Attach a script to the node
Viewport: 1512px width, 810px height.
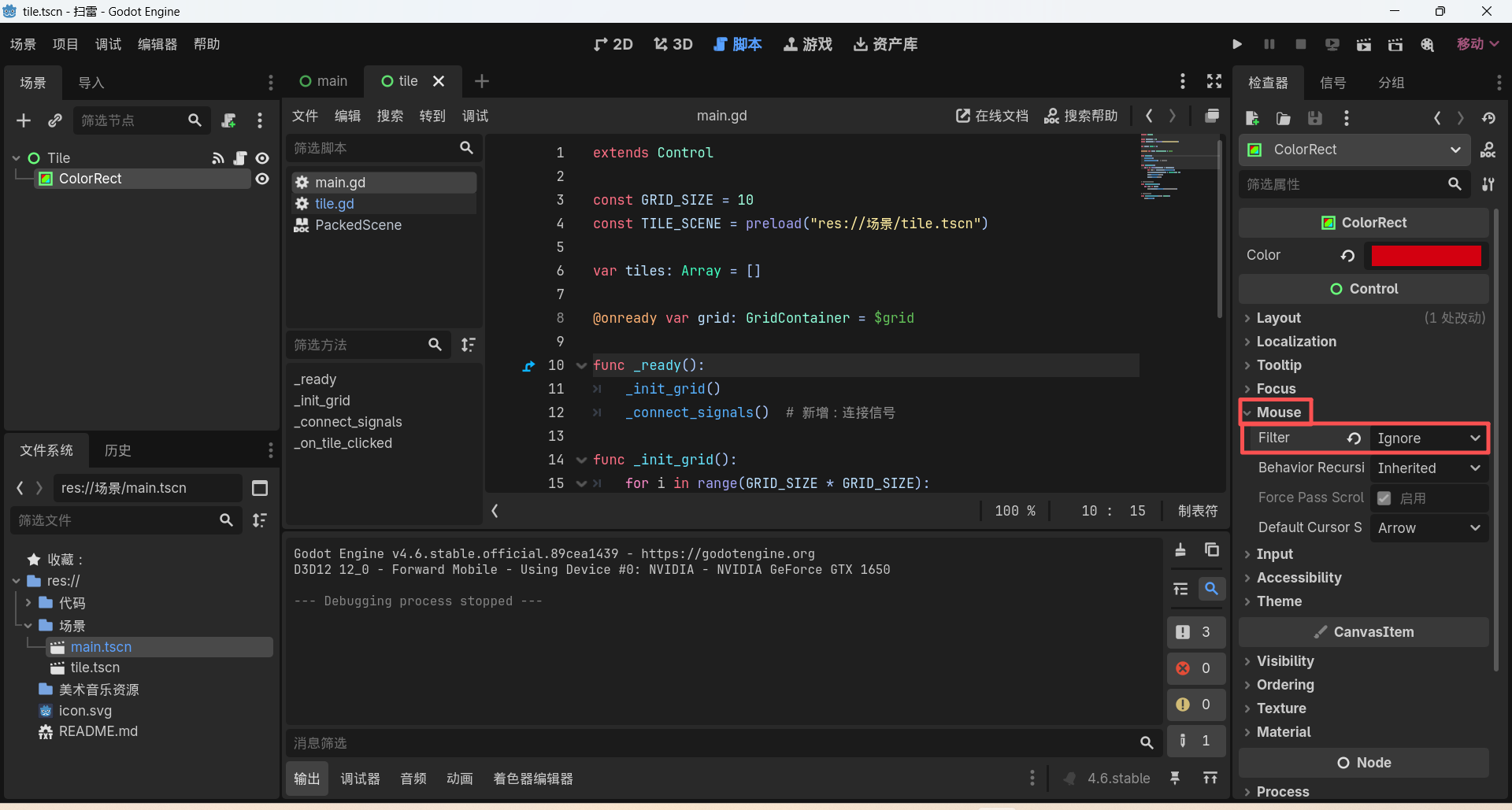click(228, 120)
